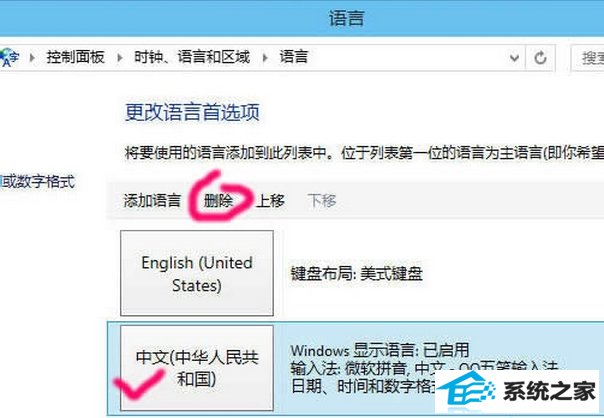Click 添加语言 to add a language
The height and width of the screenshot is (418, 604).
click(x=152, y=201)
